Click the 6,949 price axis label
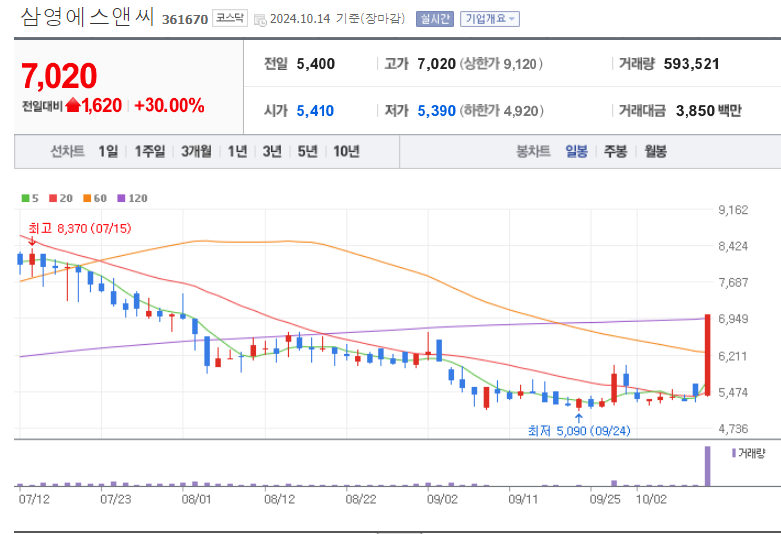The width and height of the screenshot is (781, 534). 733,319
